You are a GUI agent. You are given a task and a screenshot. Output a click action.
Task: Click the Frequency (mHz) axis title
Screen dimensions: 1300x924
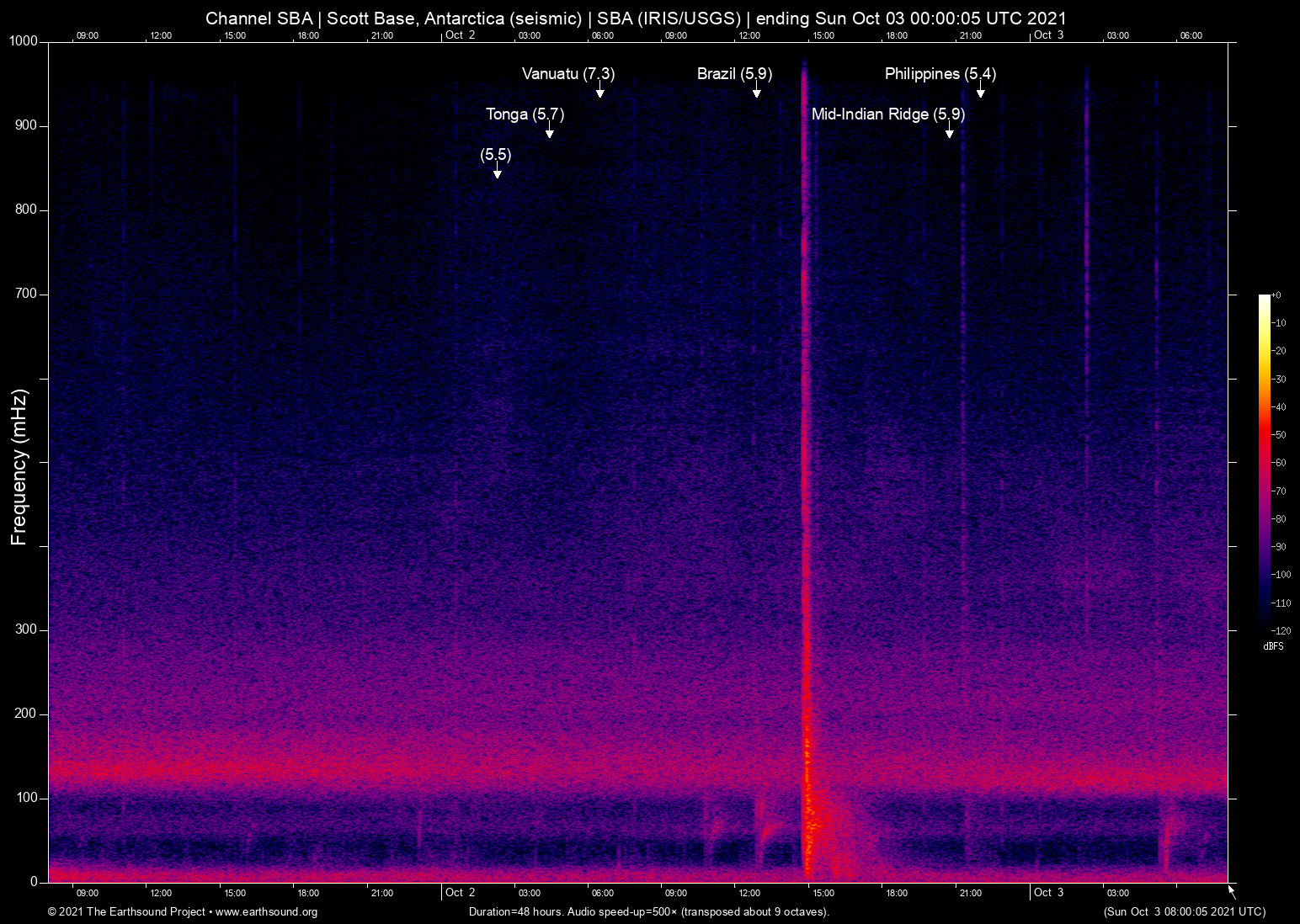[x=19, y=467]
